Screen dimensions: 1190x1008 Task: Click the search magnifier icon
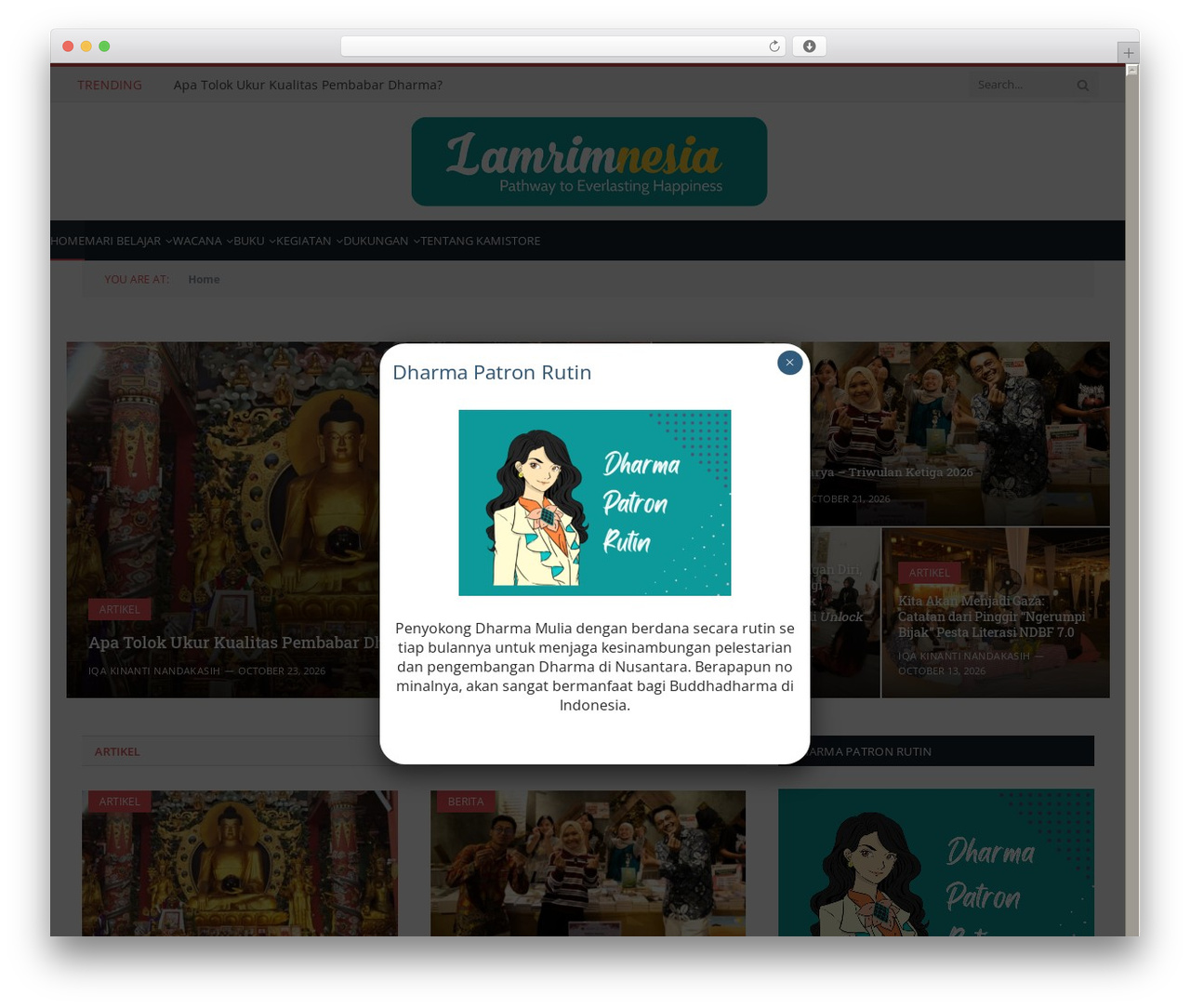(x=1083, y=86)
